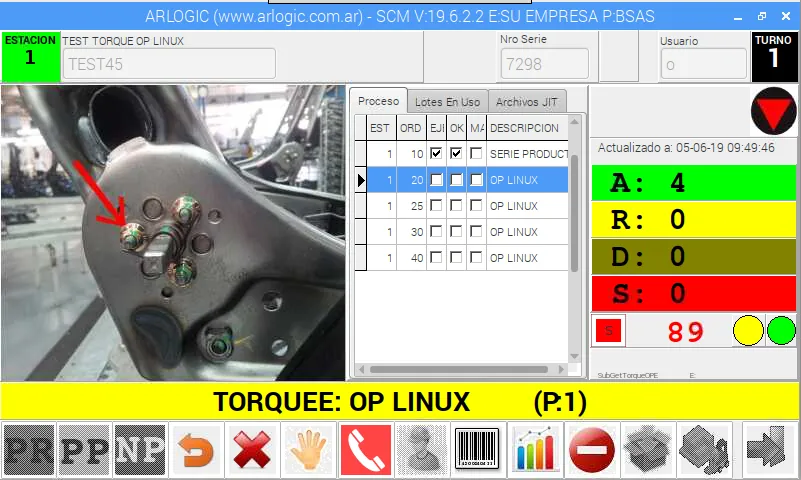
Task: Click the olive D: 0 counter
Action: pos(694,256)
